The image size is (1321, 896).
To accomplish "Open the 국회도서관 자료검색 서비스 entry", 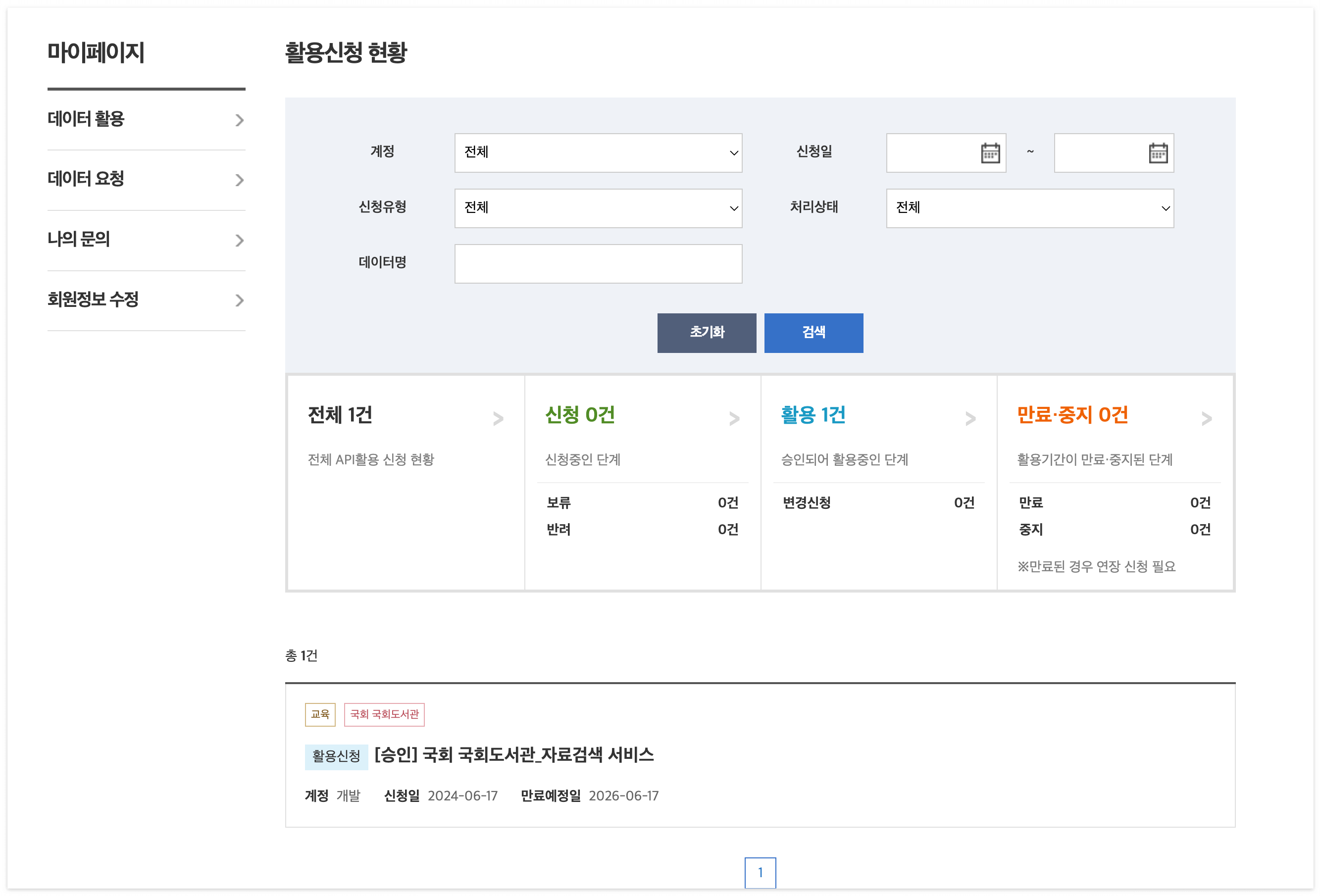I will [x=514, y=755].
